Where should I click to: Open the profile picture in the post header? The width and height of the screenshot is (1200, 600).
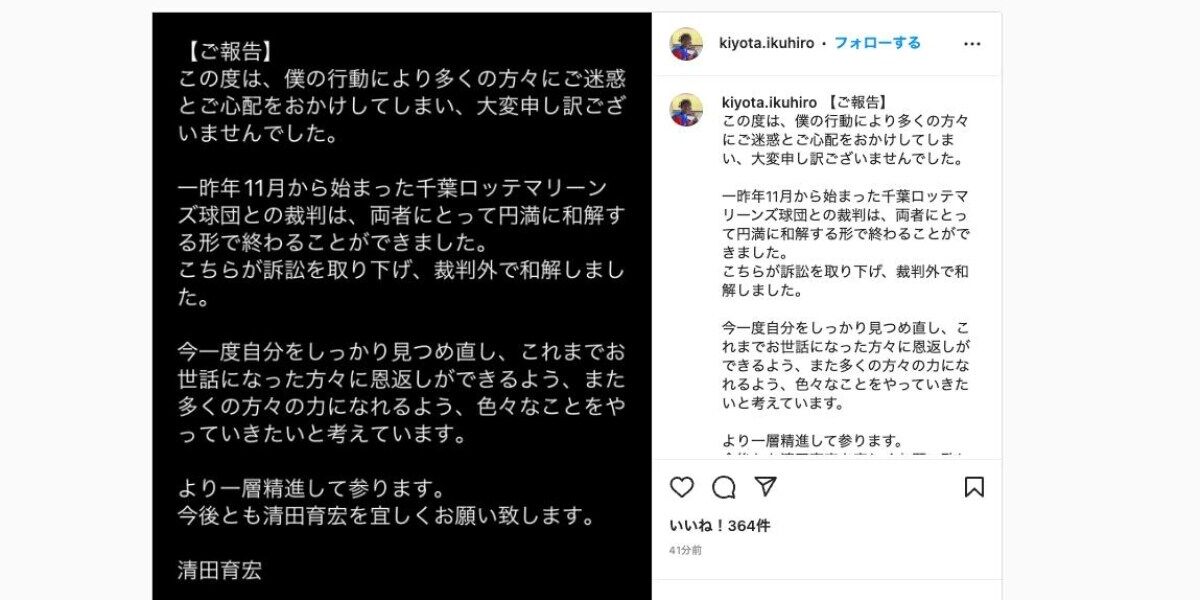686,44
